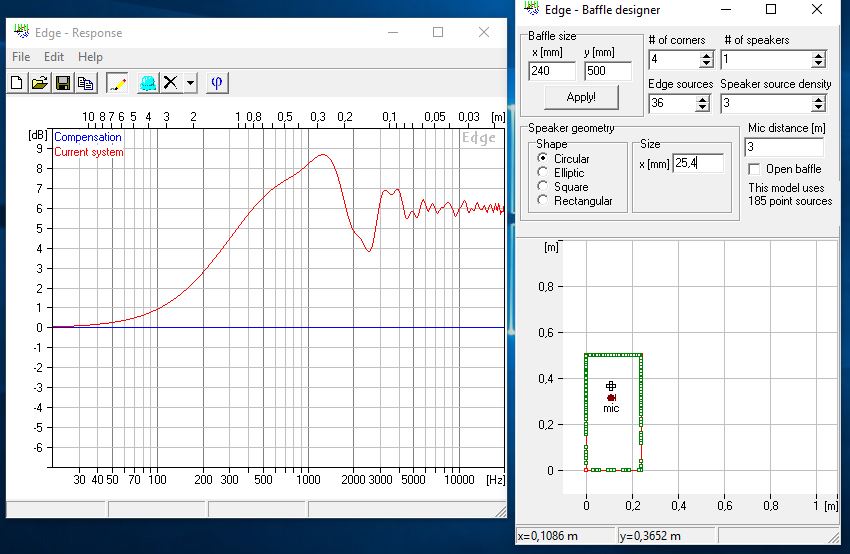Screen dimensions: 850x554
Task: Click the Edge sources value field
Action: (672, 103)
